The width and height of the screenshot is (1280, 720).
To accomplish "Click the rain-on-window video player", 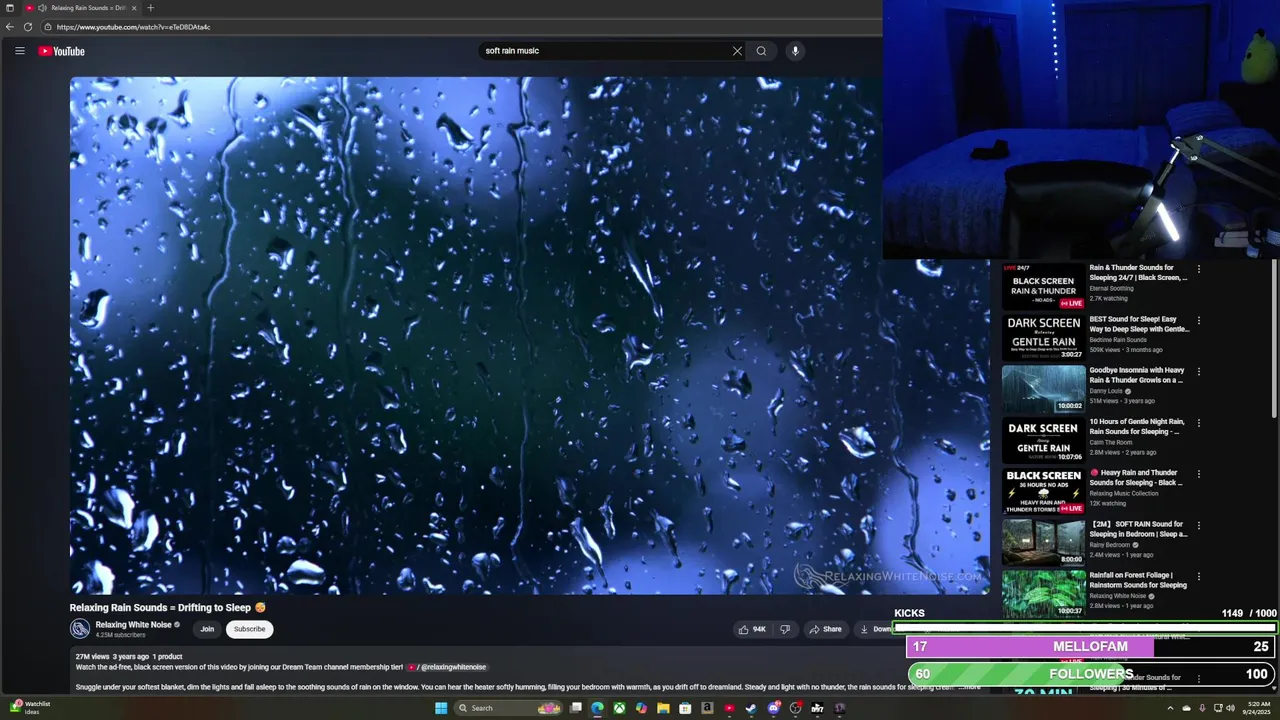I will (x=530, y=336).
